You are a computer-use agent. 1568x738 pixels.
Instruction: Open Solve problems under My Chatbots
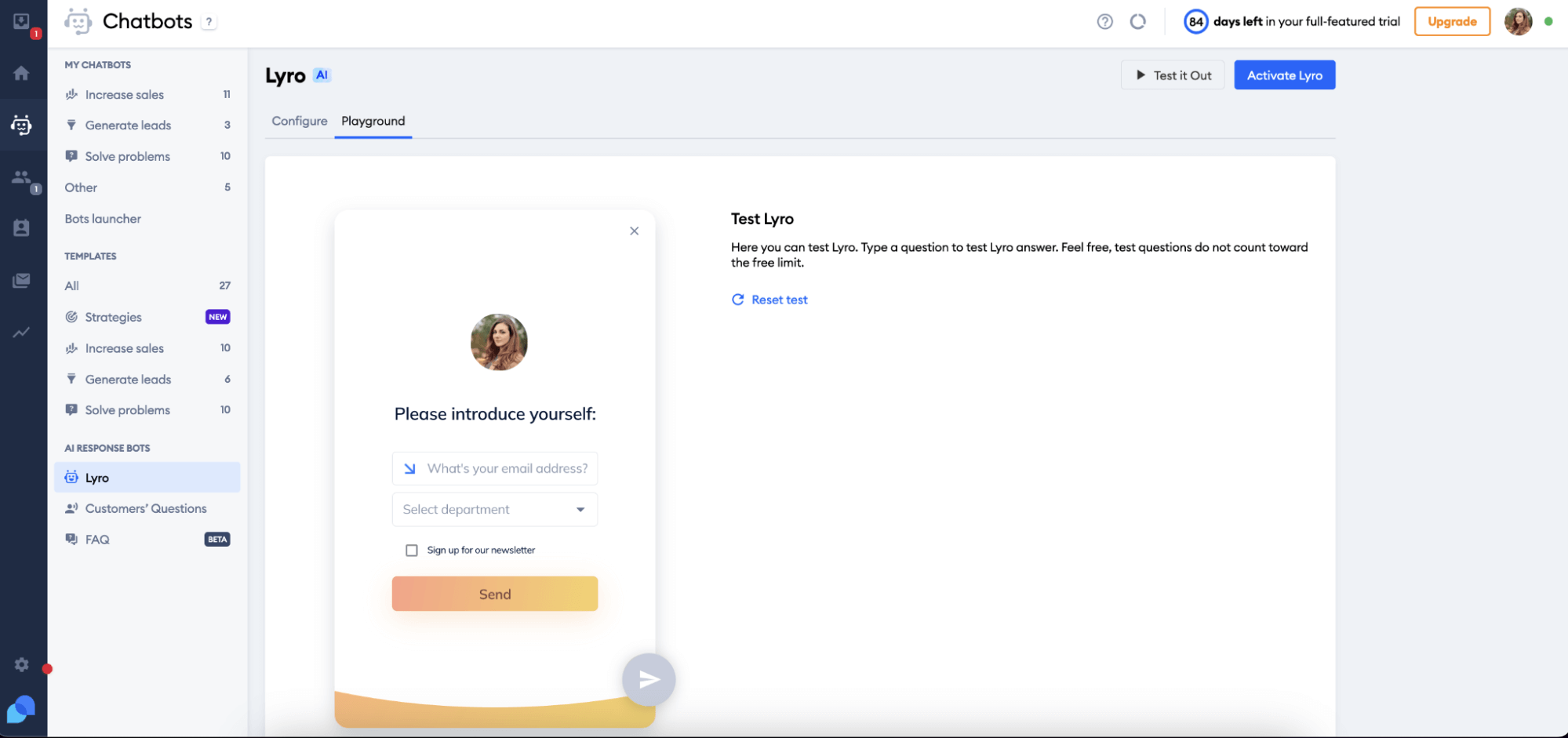pyautogui.click(x=147, y=157)
